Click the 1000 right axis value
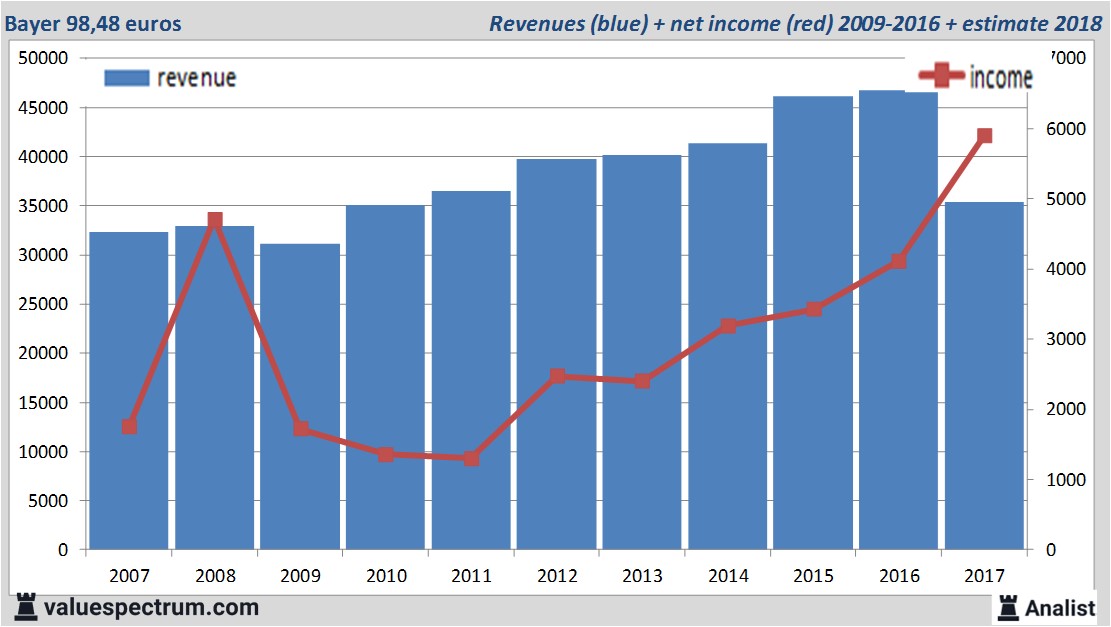The height and width of the screenshot is (627, 1111). pos(1066,480)
